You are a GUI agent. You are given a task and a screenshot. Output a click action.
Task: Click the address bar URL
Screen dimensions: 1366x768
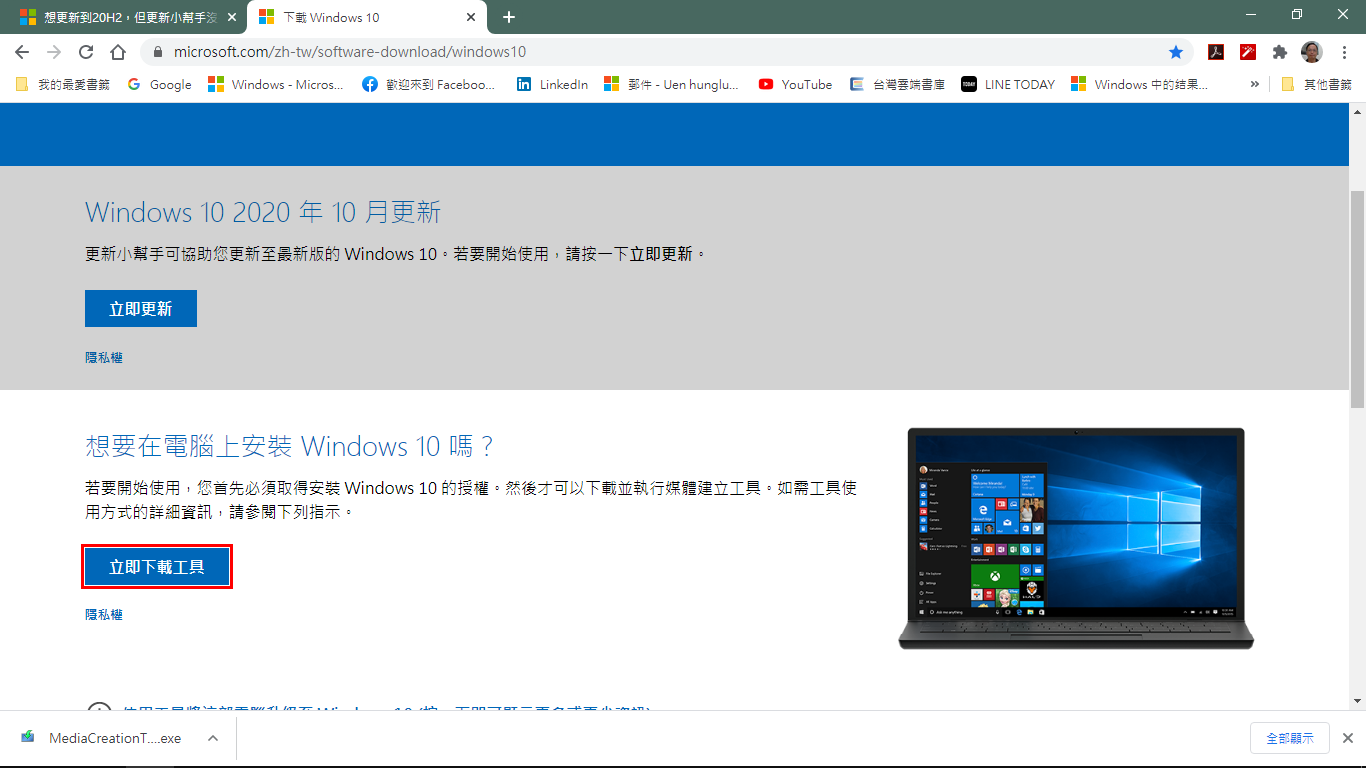[x=350, y=52]
